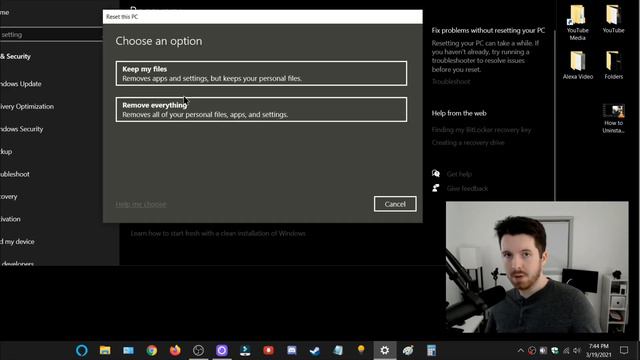Open the purple circle app in taskbar

222,350
